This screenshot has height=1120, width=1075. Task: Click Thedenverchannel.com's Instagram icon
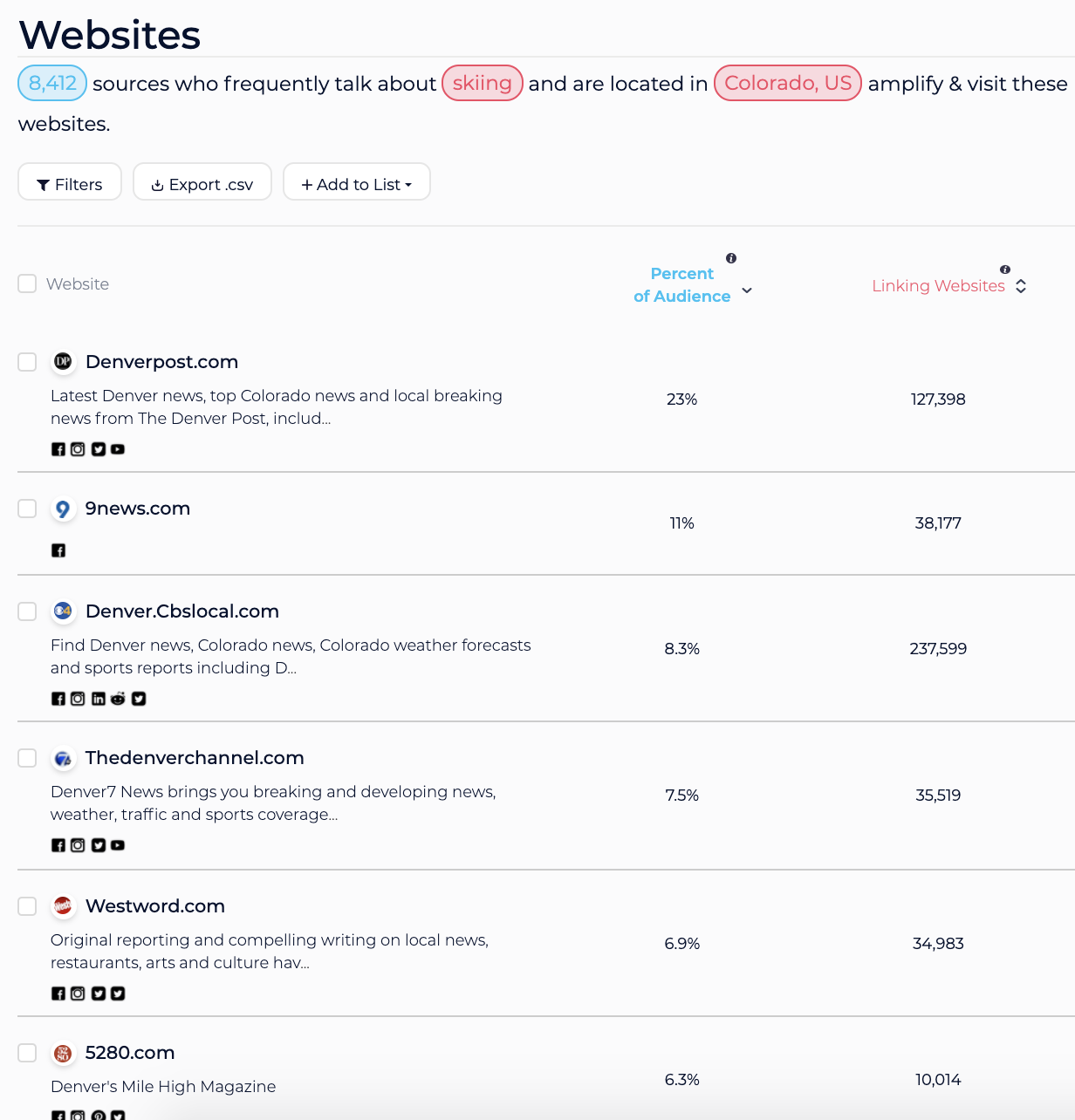pyautogui.click(x=78, y=845)
